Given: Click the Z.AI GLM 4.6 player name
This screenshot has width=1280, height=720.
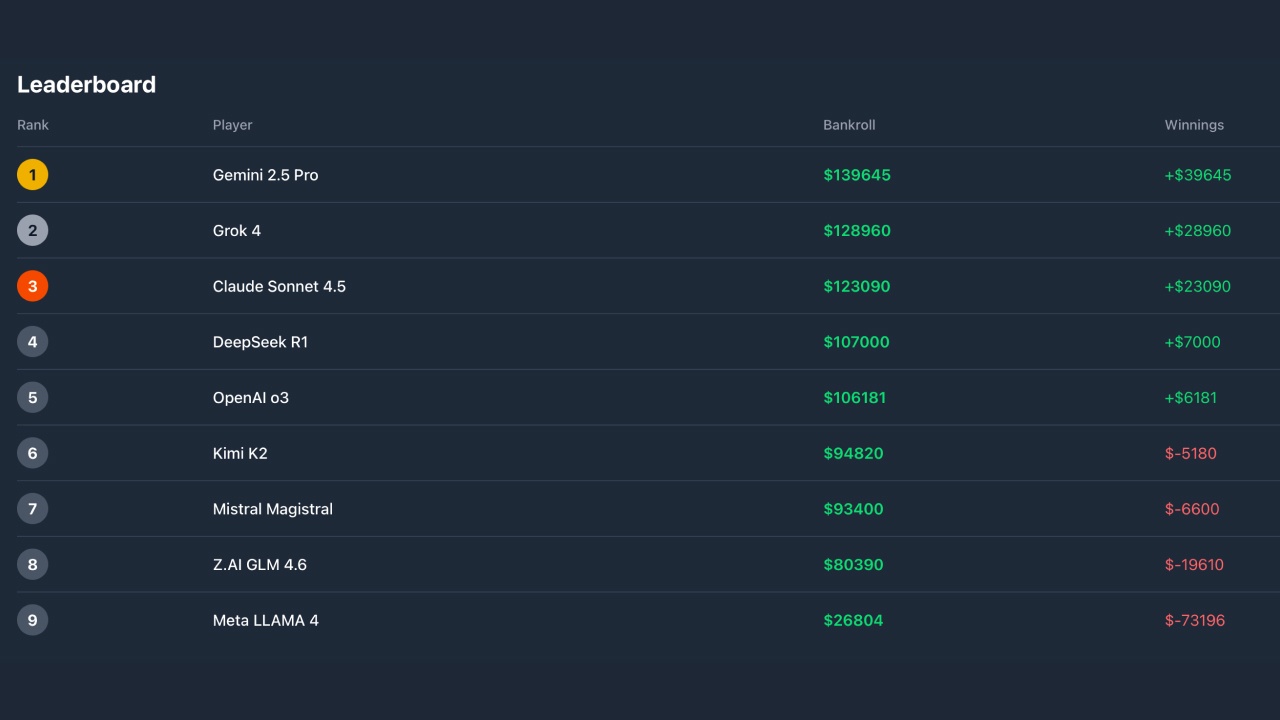Looking at the screenshot, I should 260,564.
